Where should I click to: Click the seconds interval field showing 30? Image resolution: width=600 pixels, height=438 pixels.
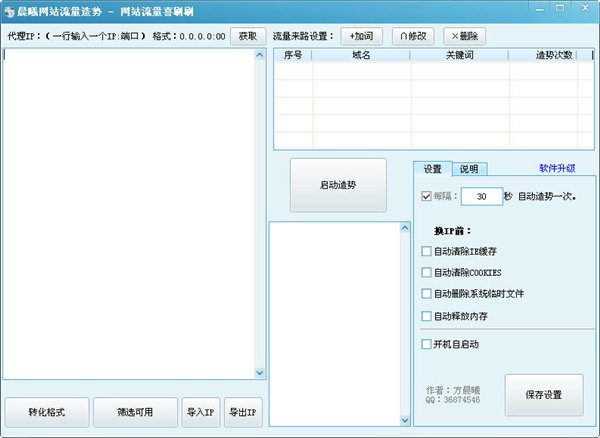(482, 196)
